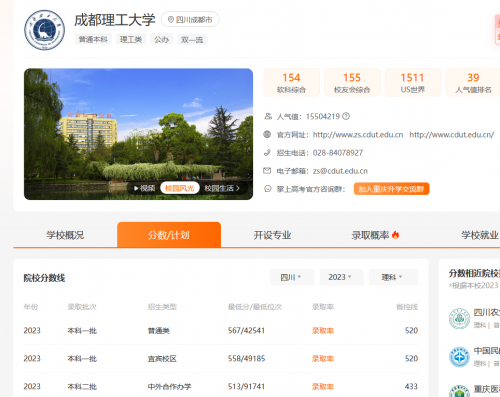Click the envelope icon before 电子邮箱
Image resolution: width=500 pixels, height=397 pixels.
pyautogui.click(x=267, y=171)
